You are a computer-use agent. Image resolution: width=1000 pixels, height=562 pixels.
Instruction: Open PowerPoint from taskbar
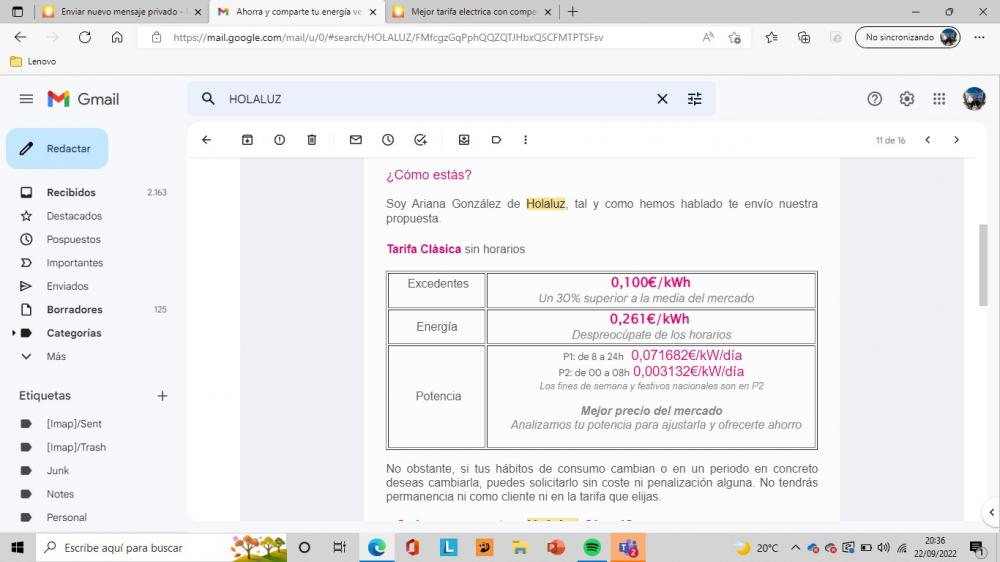(556, 547)
